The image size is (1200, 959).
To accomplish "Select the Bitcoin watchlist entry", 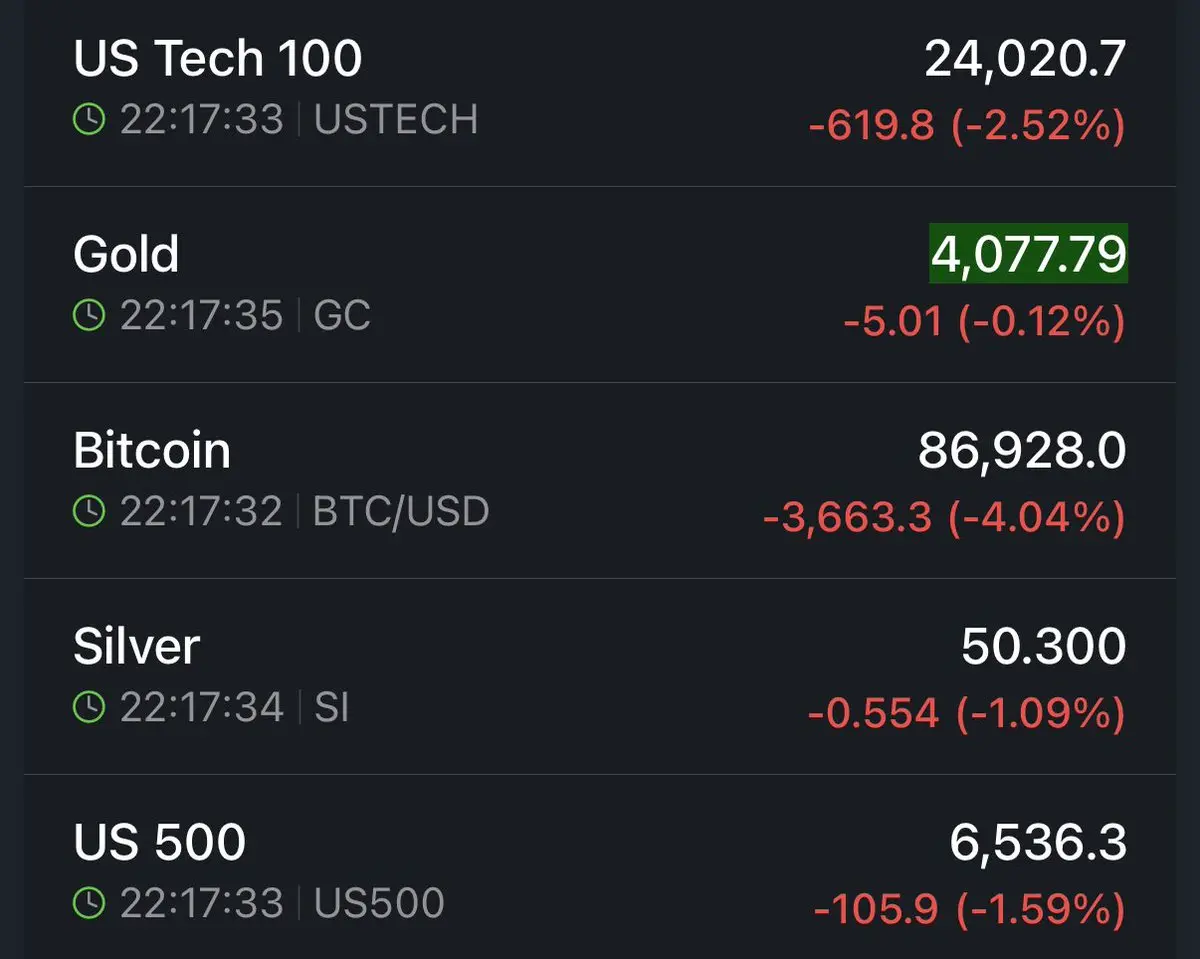I will [152, 450].
